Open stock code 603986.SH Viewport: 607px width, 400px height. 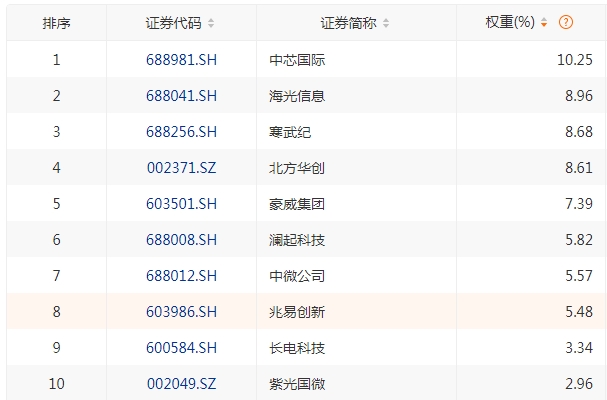[181, 312]
